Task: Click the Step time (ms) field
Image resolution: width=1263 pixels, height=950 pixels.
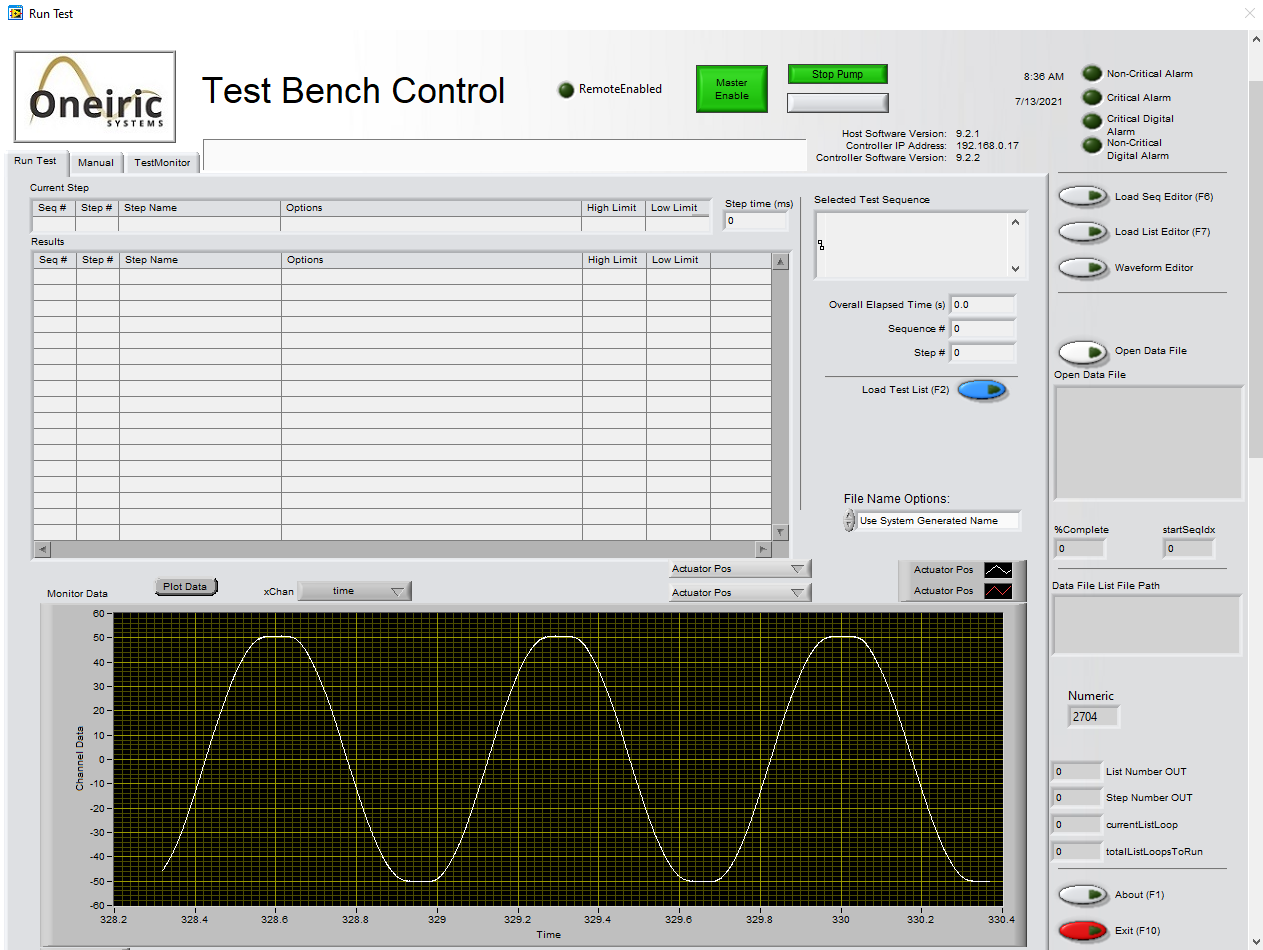Action: coord(756,221)
